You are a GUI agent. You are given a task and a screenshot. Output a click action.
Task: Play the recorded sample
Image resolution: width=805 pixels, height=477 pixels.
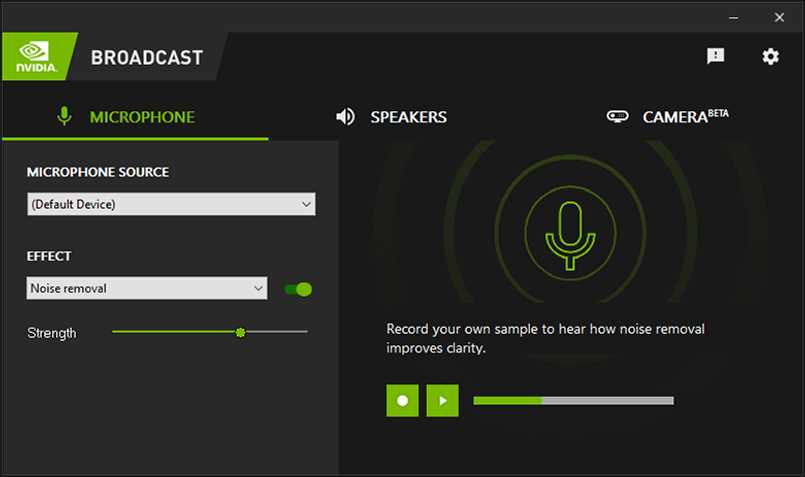point(443,400)
